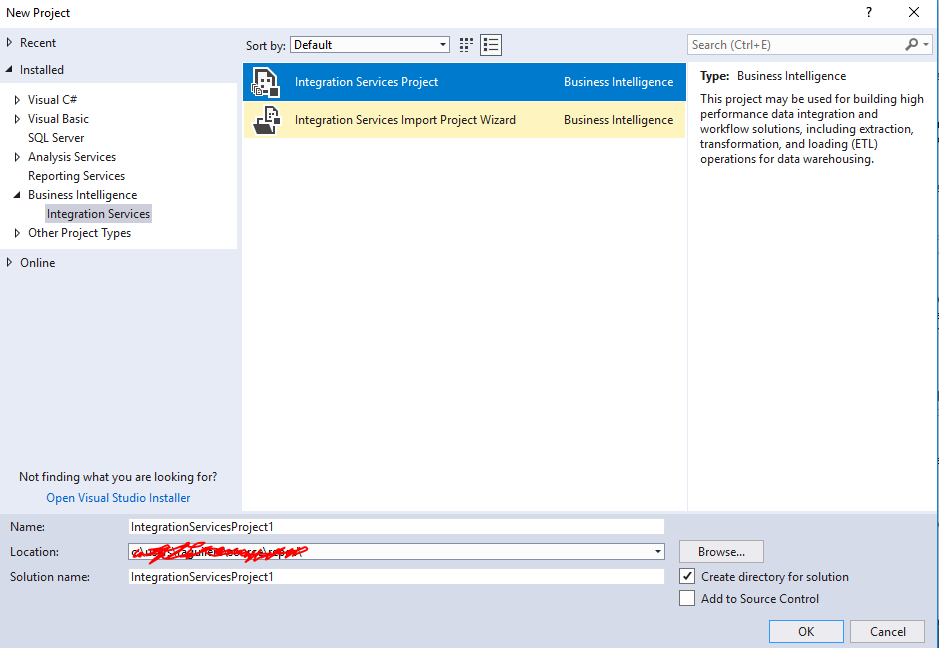Click the Recent heading

click(x=38, y=43)
